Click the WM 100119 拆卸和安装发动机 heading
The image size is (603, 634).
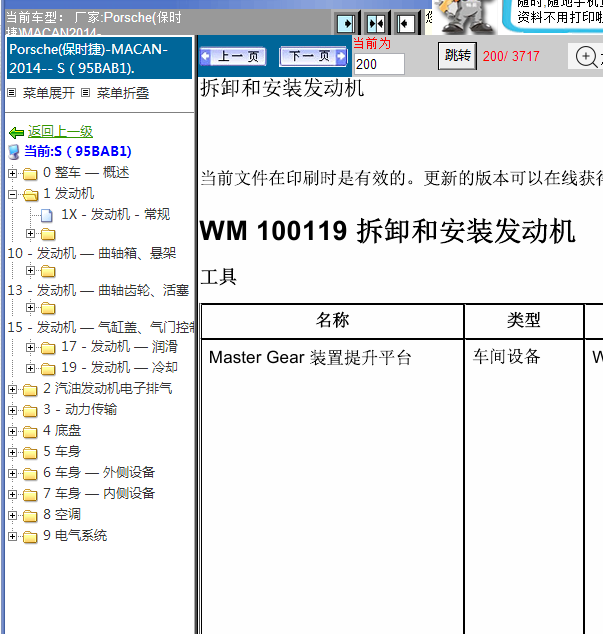[387, 231]
